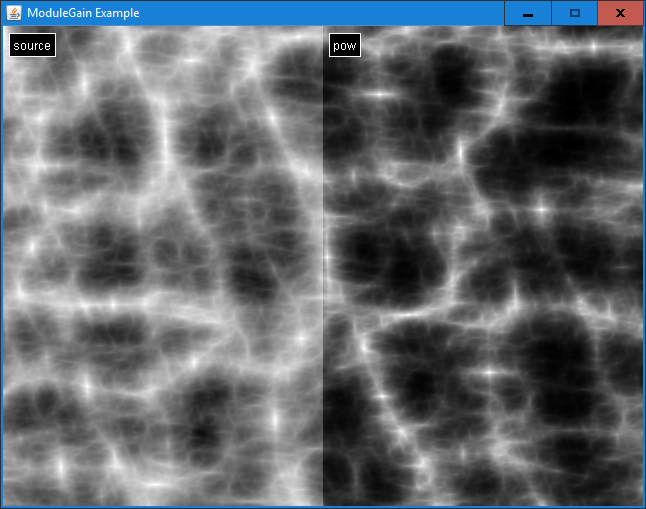The image size is (646, 509).
Task: Close the ModuleGain Example window
Action: click(x=620, y=13)
